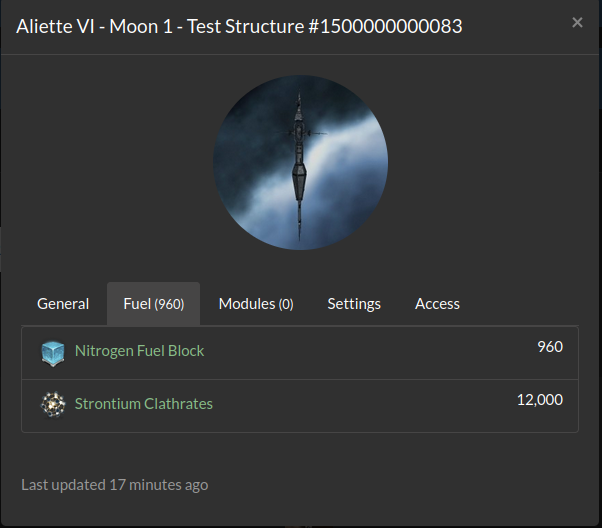Click the 960 quantity for Nitrogen Fuel Block
The height and width of the screenshot is (528, 602).
(550, 347)
